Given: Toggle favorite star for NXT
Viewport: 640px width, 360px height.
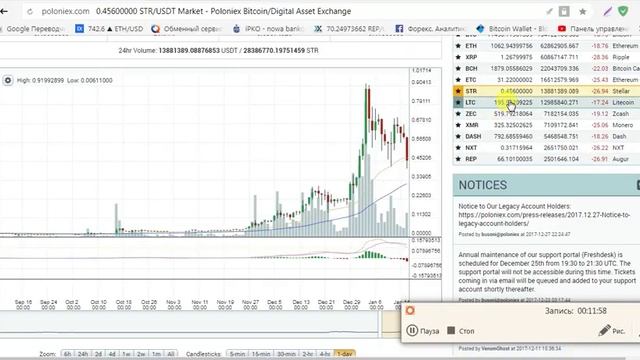Looking at the screenshot, I should point(458,148).
